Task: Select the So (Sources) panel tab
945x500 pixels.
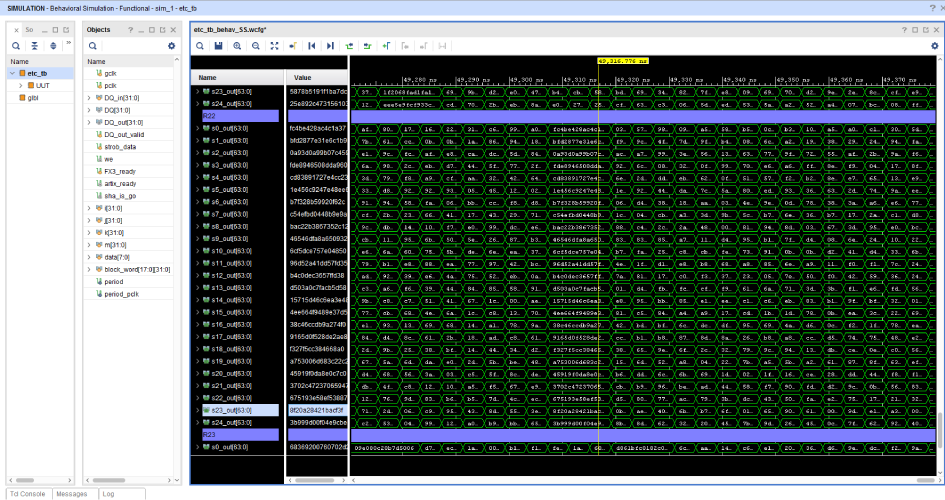Action: click(29, 30)
